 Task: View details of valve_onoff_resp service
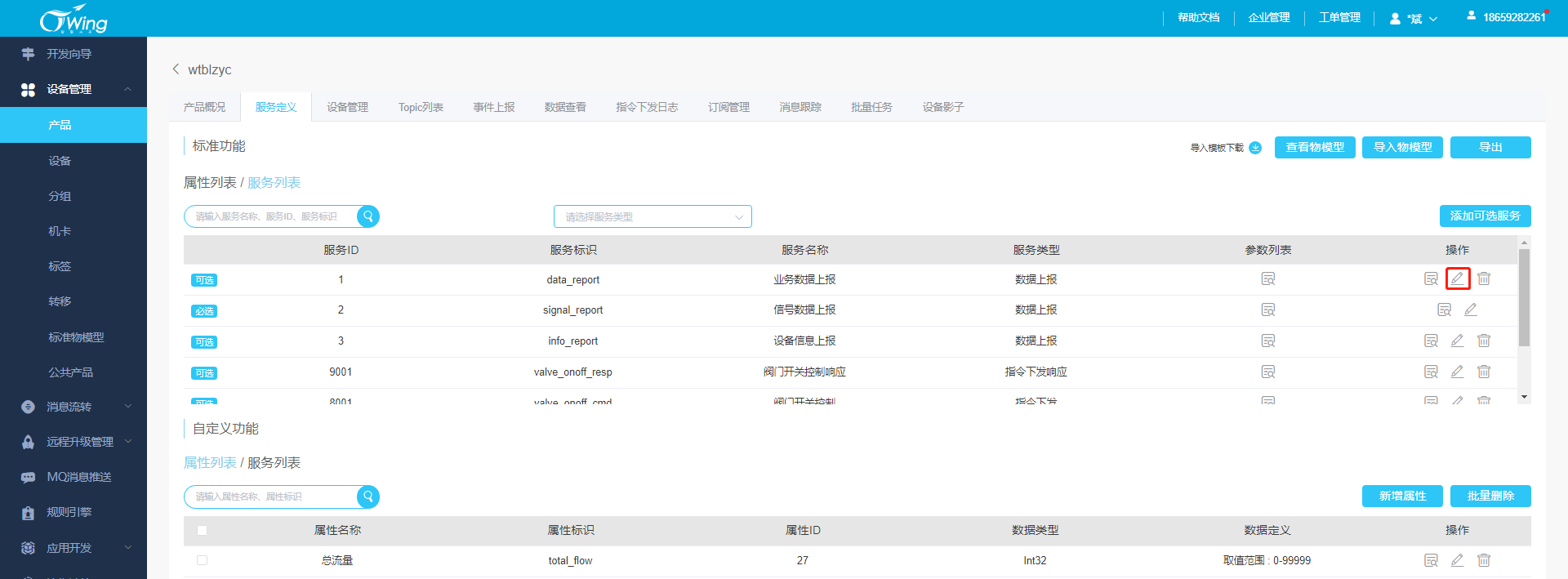1431,372
